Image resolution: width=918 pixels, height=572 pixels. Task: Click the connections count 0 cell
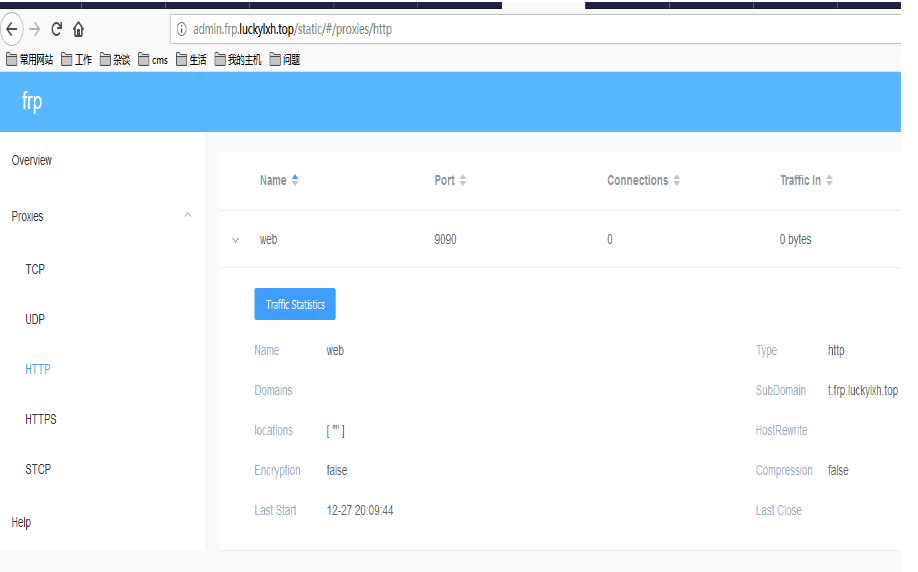click(609, 239)
